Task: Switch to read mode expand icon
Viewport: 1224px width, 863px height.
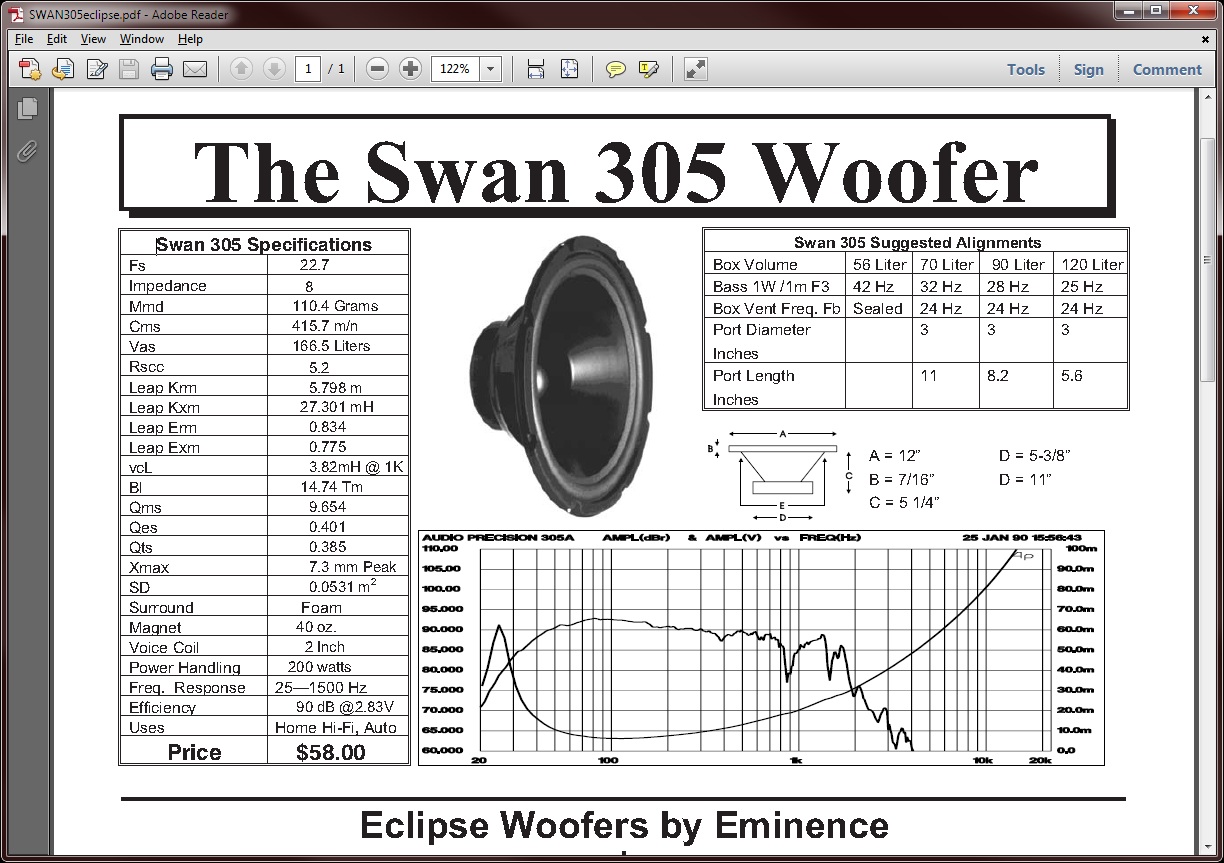Action: tap(695, 69)
